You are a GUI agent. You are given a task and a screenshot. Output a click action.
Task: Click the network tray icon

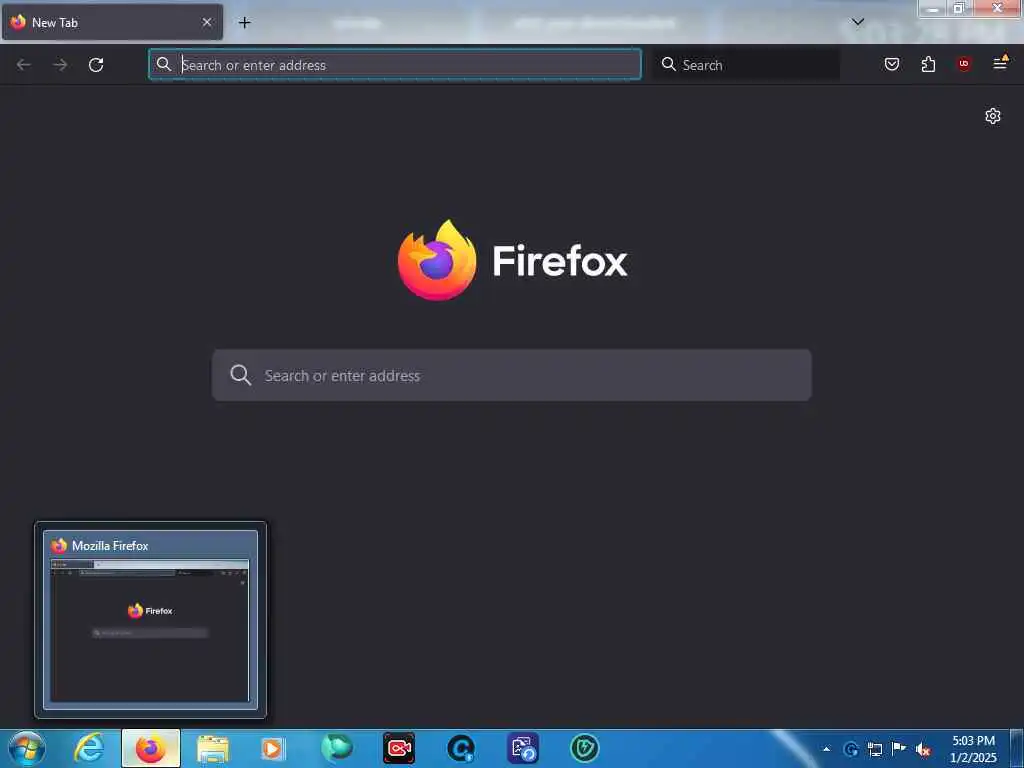click(x=875, y=749)
